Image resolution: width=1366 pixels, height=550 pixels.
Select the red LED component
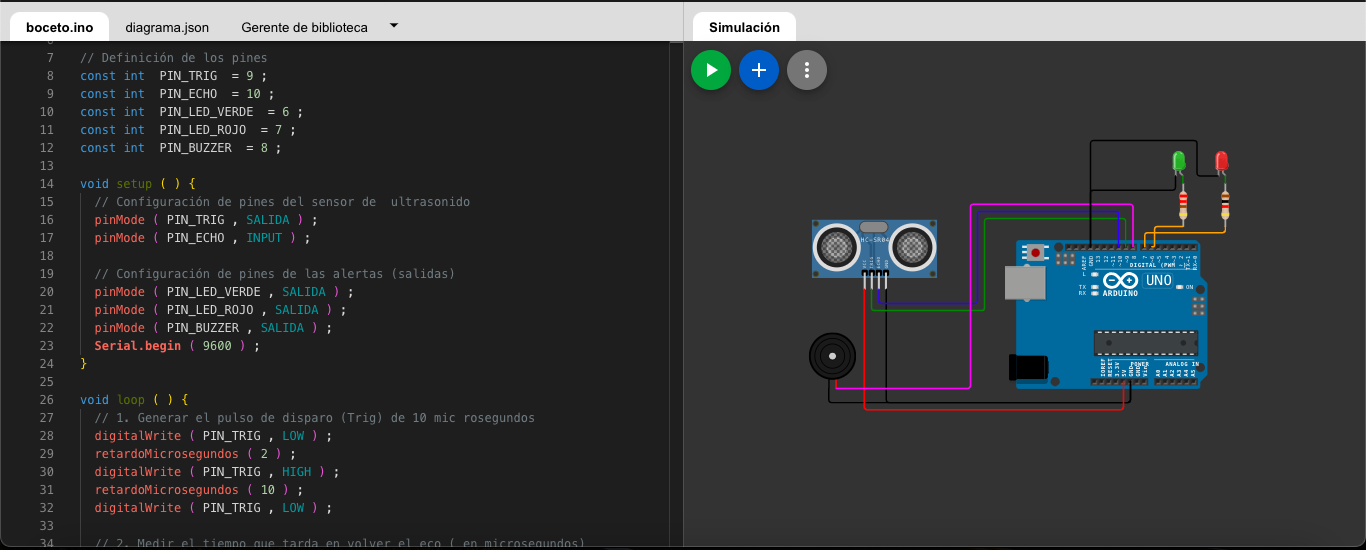click(1221, 163)
